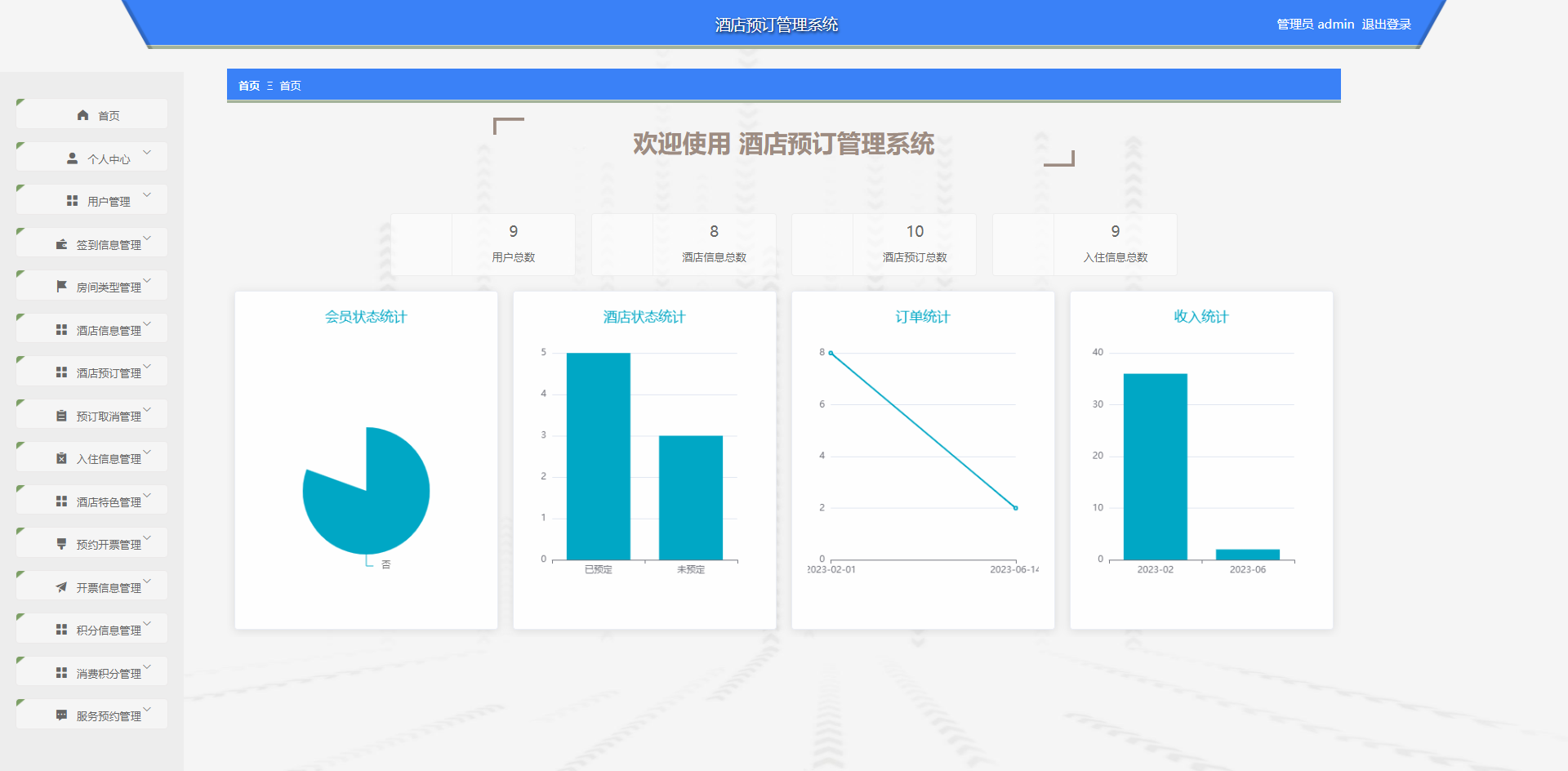The height and width of the screenshot is (771, 1568).
Task: Expand the 酒店特色管理 chevron
Action: [147, 495]
